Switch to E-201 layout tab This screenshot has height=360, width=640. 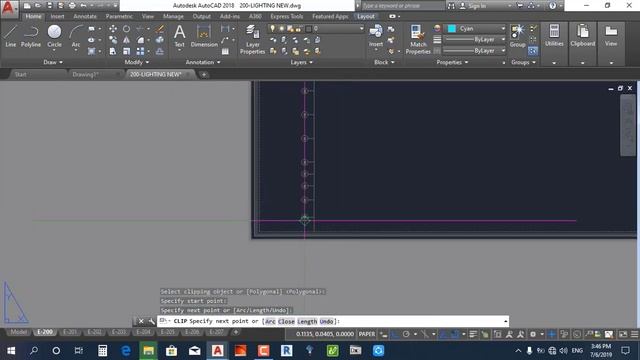click(70, 332)
